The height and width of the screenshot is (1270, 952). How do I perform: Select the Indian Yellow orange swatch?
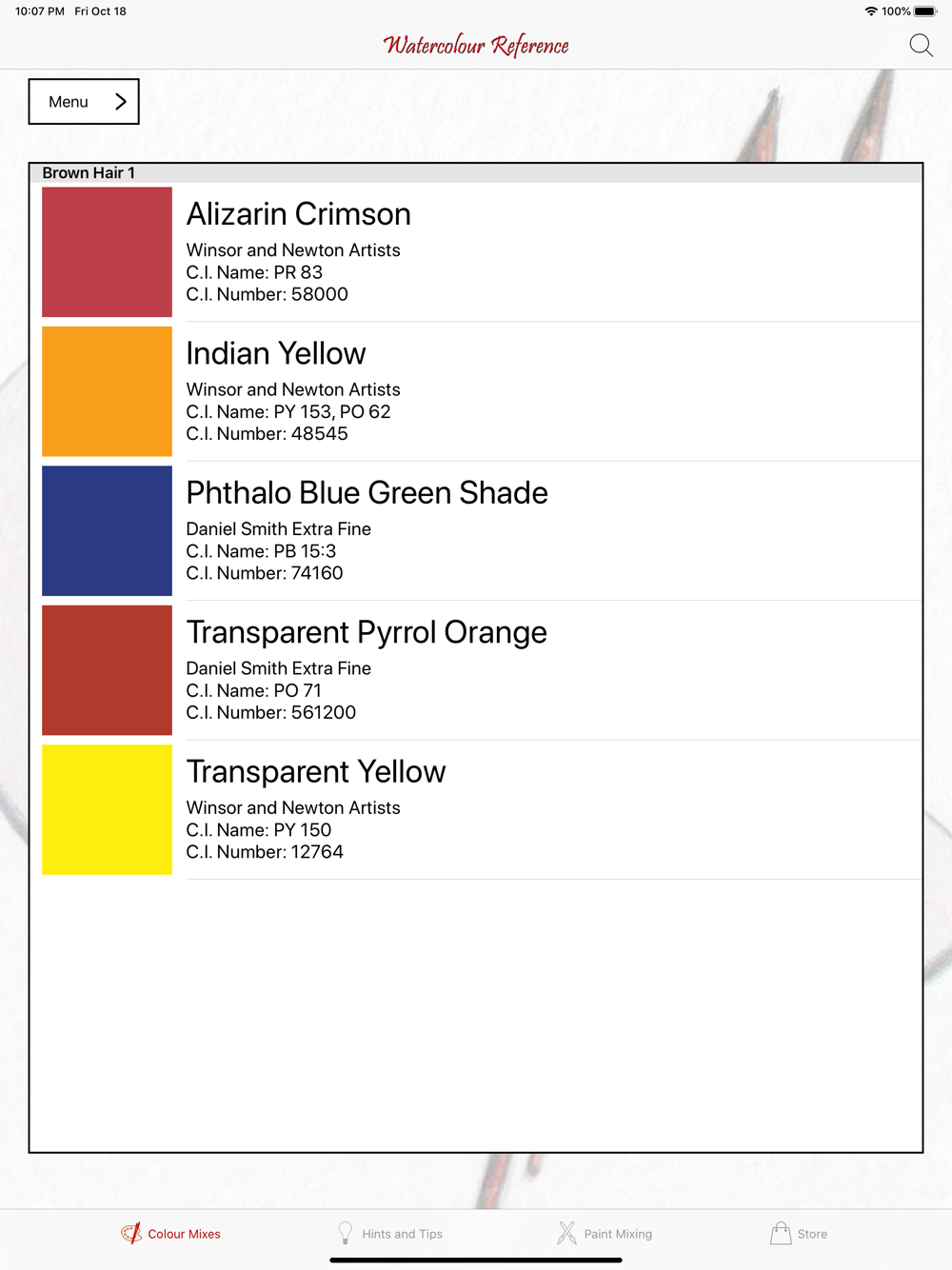click(107, 391)
